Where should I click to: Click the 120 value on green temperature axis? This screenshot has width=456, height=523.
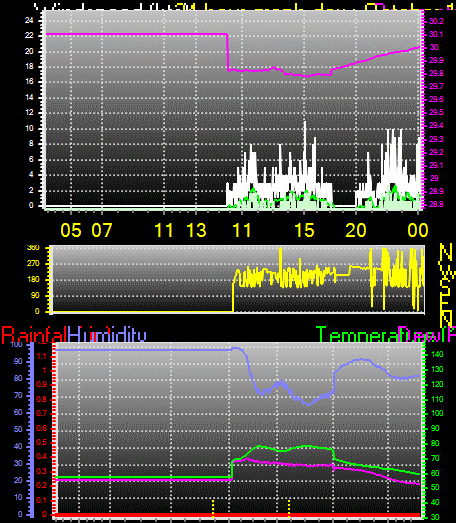tap(437, 385)
